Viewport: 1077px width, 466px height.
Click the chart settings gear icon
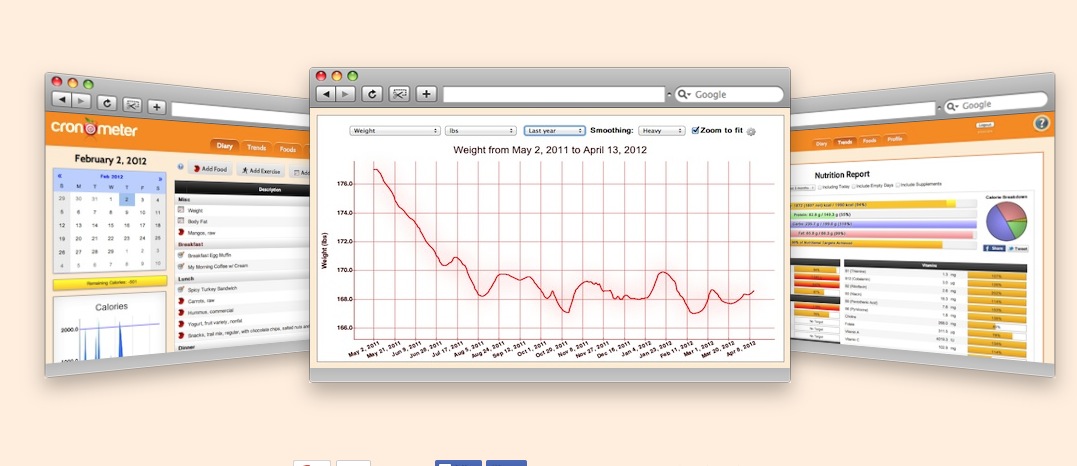pyautogui.click(x=751, y=131)
